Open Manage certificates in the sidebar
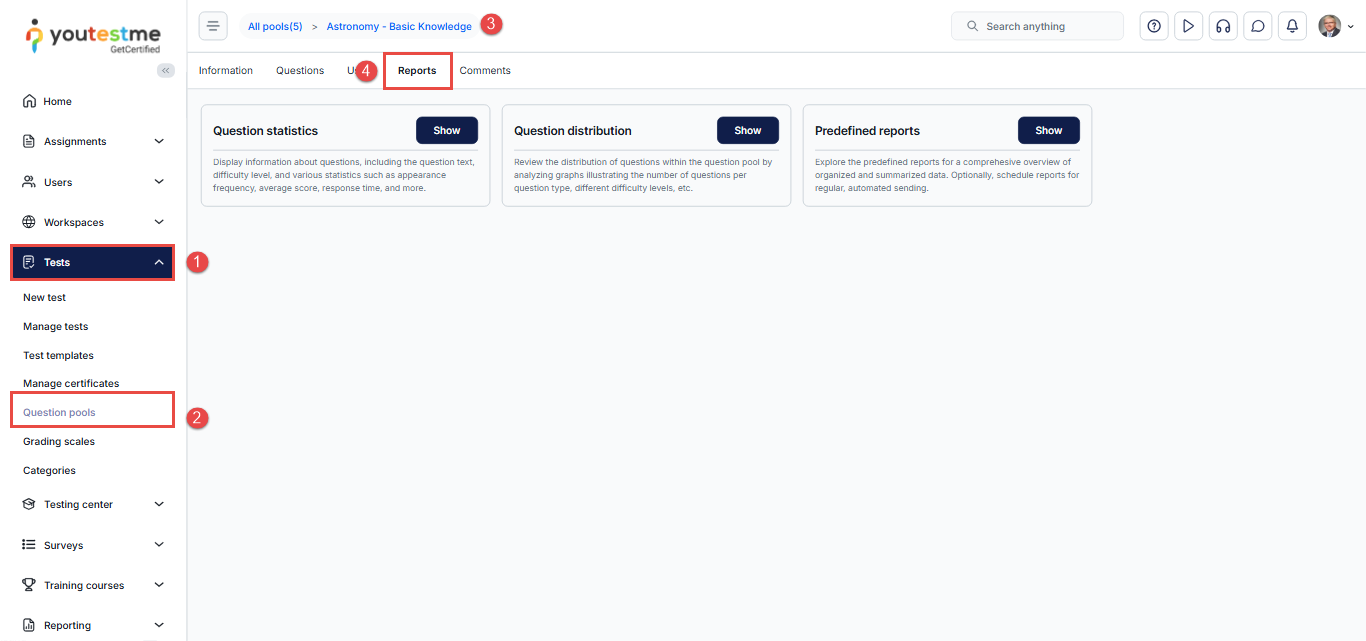The image size is (1366, 641). (71, 383)
